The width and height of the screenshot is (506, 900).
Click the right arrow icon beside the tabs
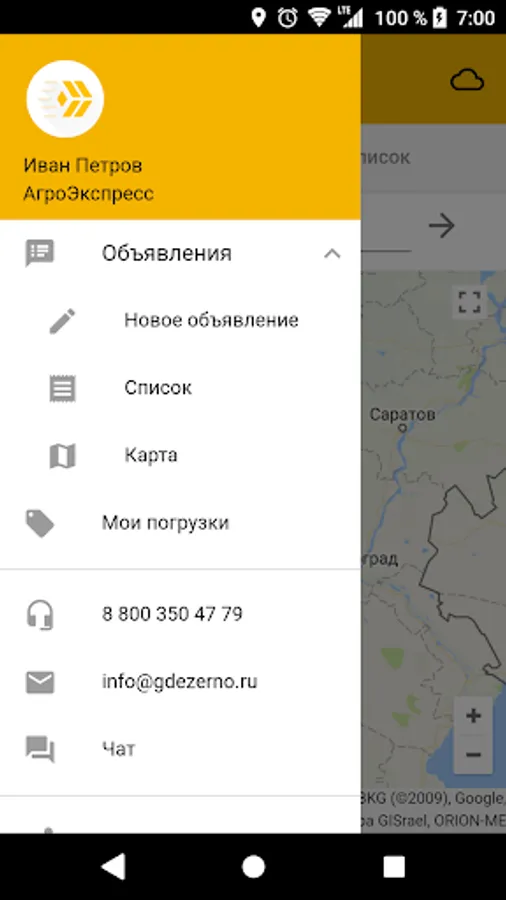[x=442, y=226]
